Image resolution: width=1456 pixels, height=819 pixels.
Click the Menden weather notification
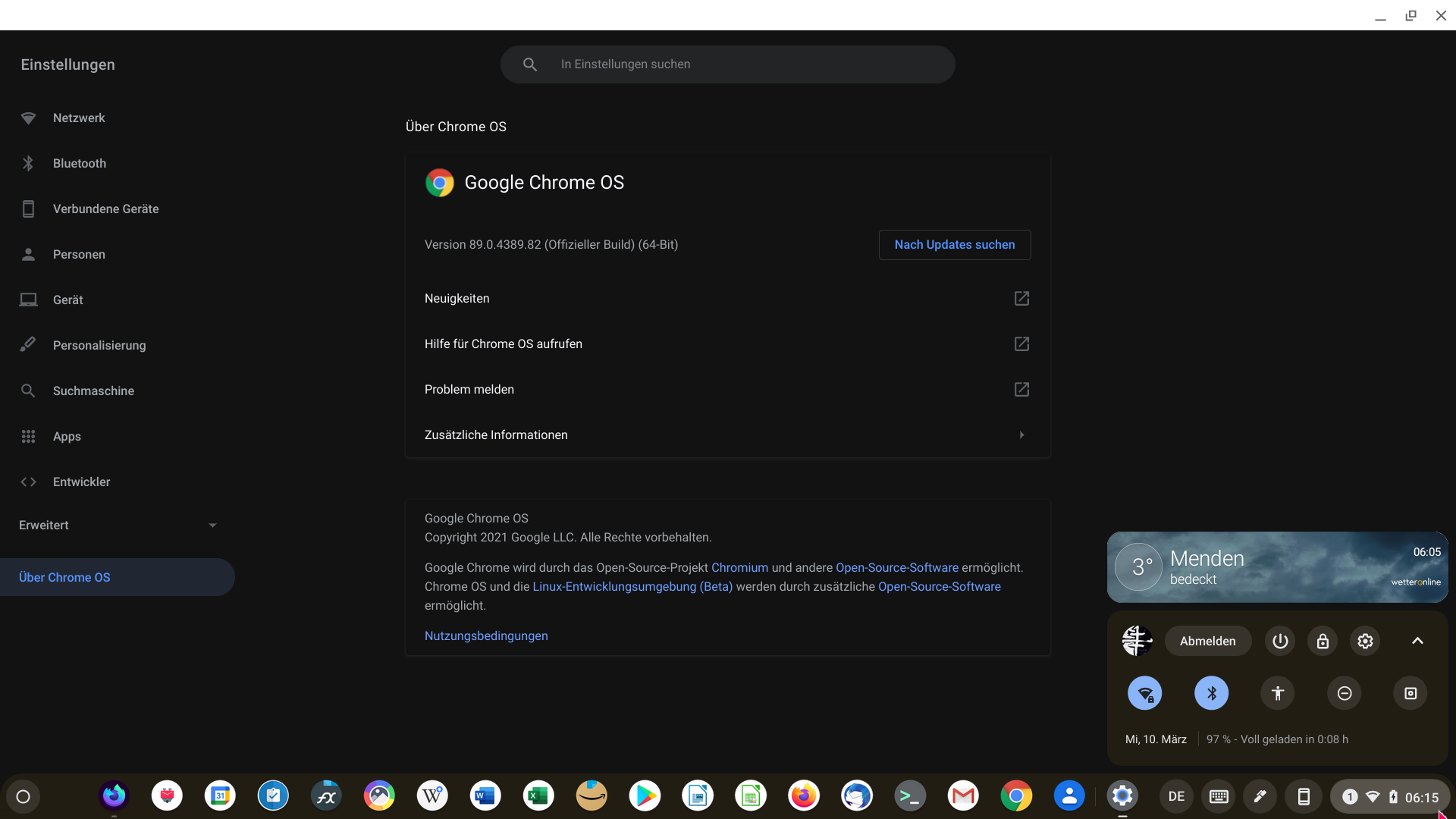tap(1277, 567)
